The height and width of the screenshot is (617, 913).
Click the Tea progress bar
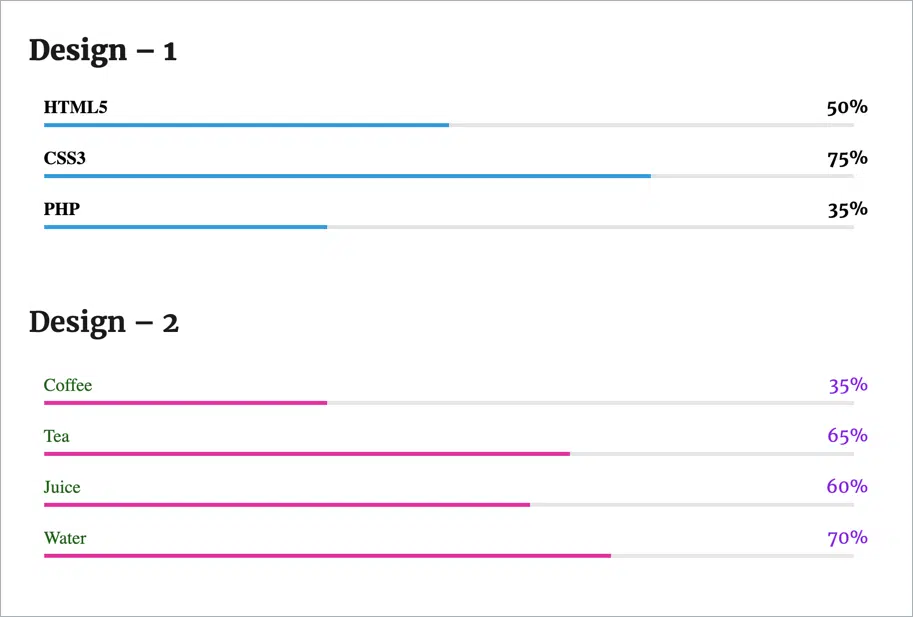pos(449,453)
